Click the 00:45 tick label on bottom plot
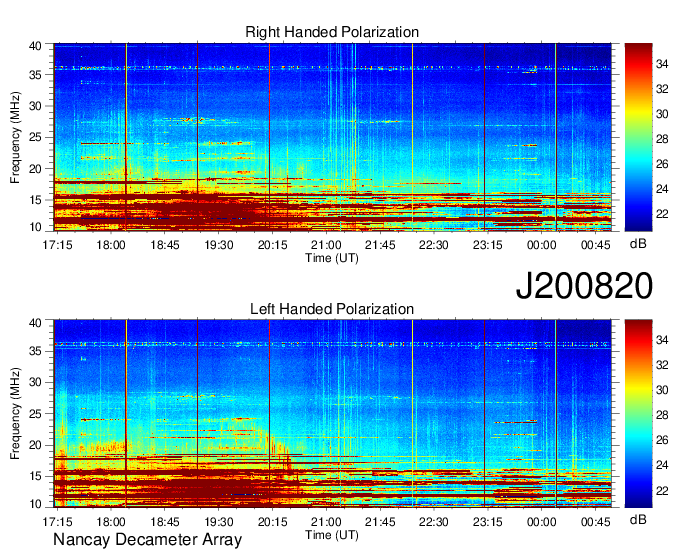 pyautogui.click(x=595, y=522)
